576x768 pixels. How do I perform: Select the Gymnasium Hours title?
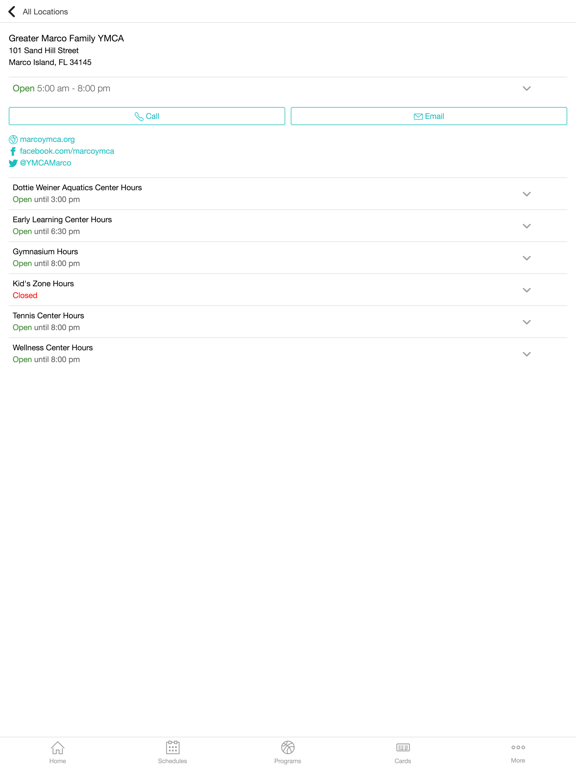tap(45, 252)
